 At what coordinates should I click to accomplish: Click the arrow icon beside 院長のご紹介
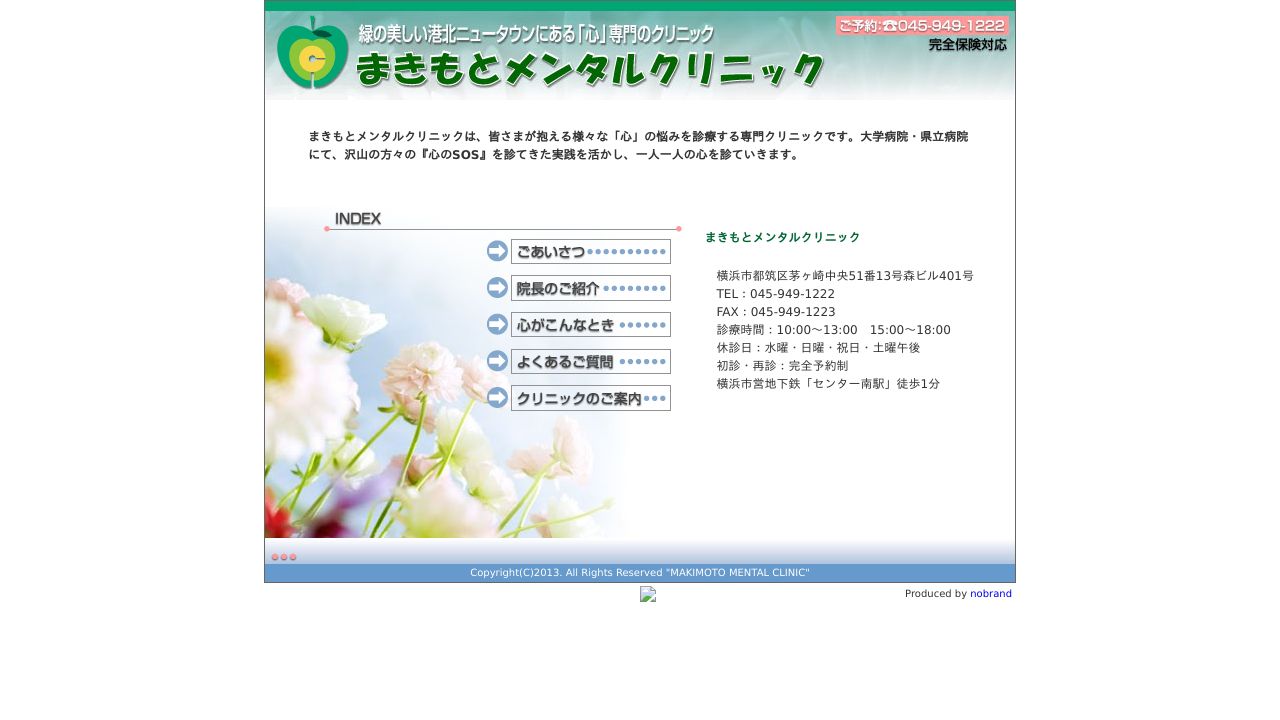pos(497,288)
